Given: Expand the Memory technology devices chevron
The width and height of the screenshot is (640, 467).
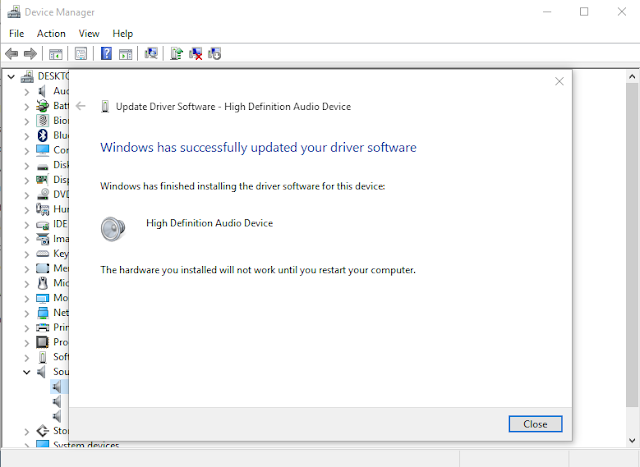Looking at the screenshot, I should coord(27,269).
